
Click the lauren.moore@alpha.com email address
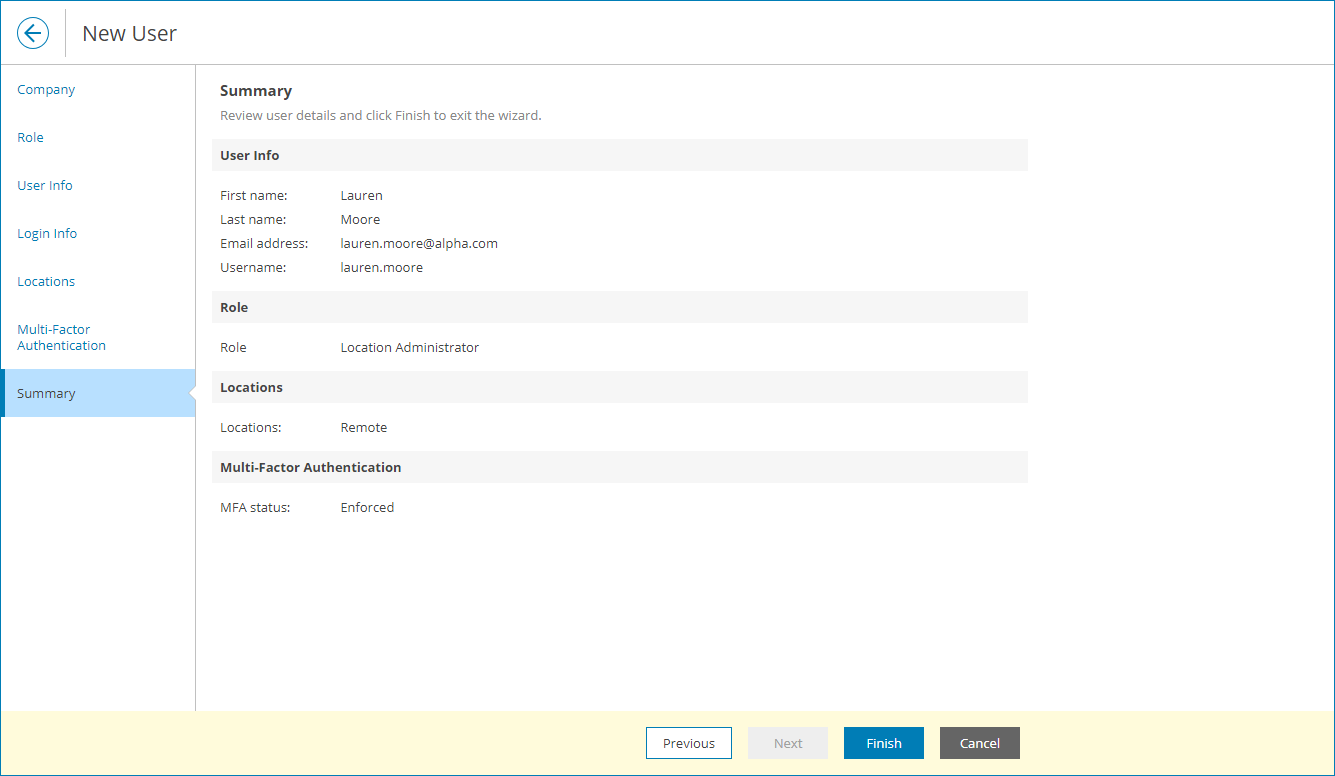point(419,243)
